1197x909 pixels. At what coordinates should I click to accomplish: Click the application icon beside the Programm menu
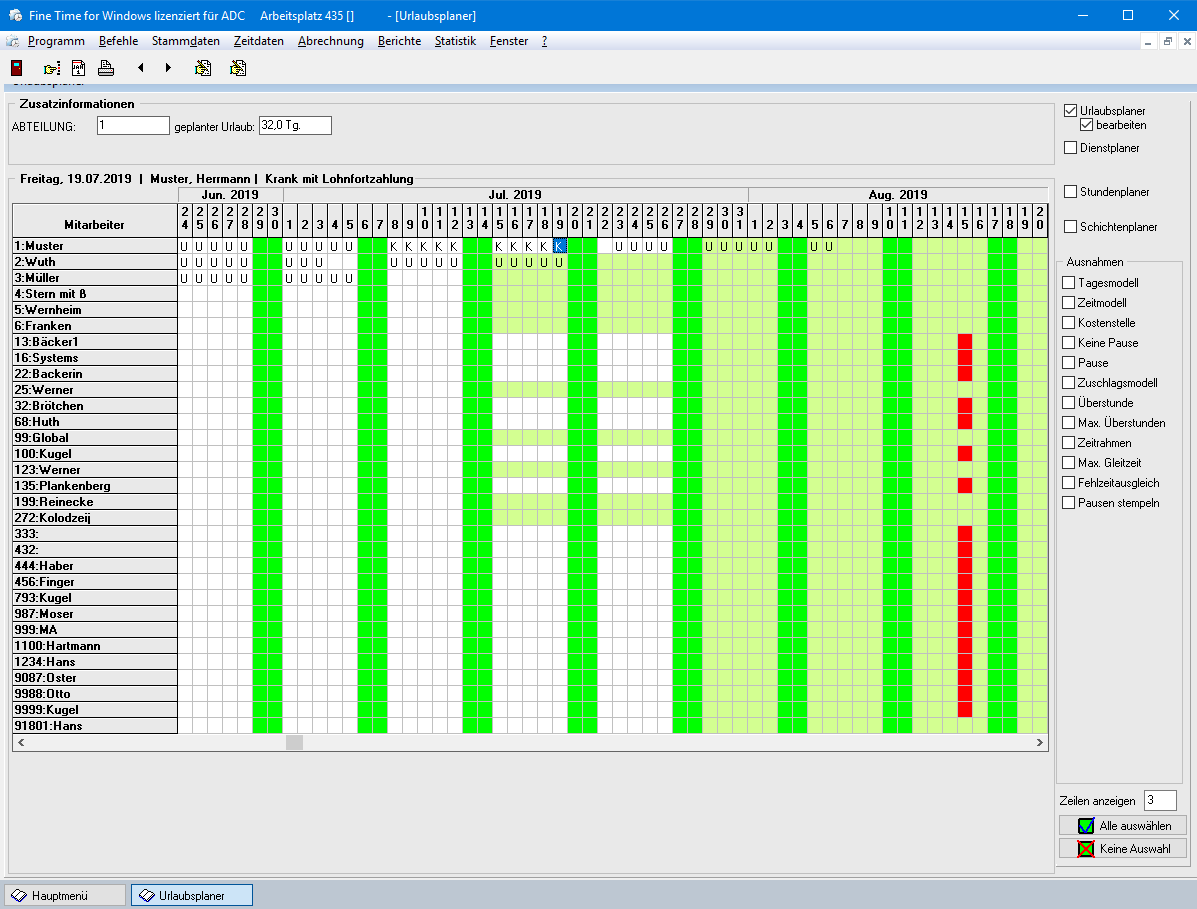pyautogui.click(x=12, y=41)
